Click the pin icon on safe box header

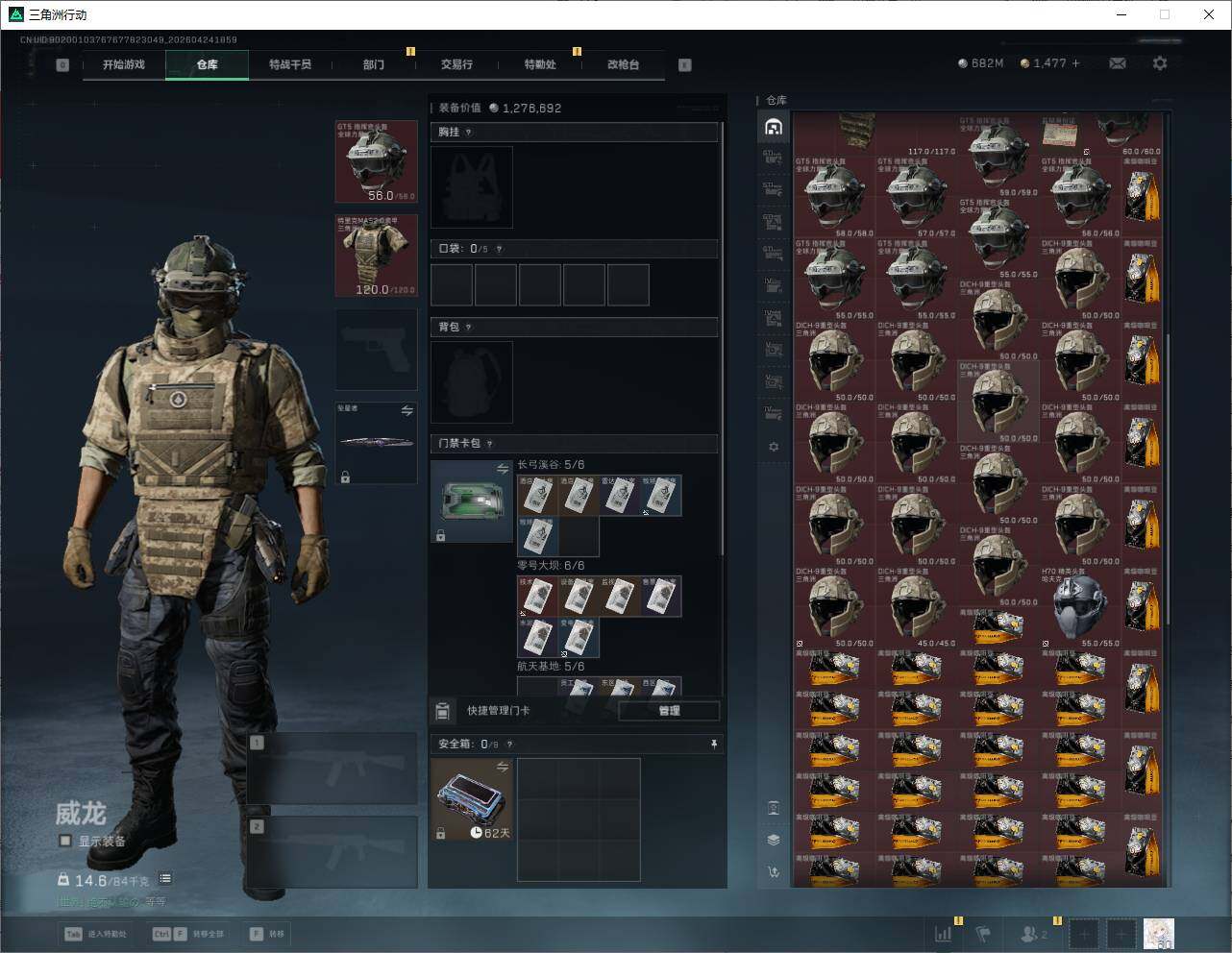[713, 744]
